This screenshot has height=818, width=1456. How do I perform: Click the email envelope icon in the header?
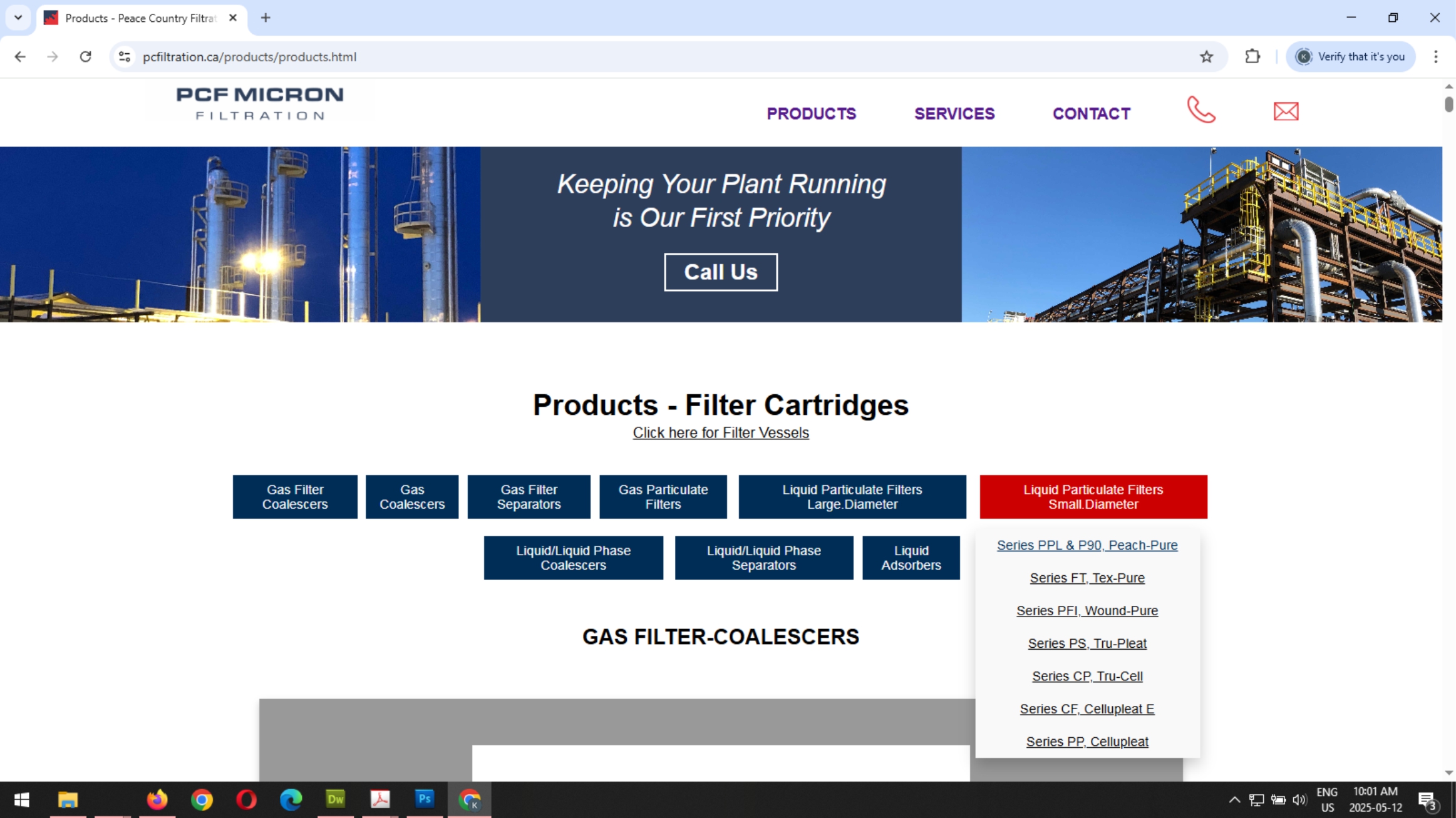(1285, 111)
